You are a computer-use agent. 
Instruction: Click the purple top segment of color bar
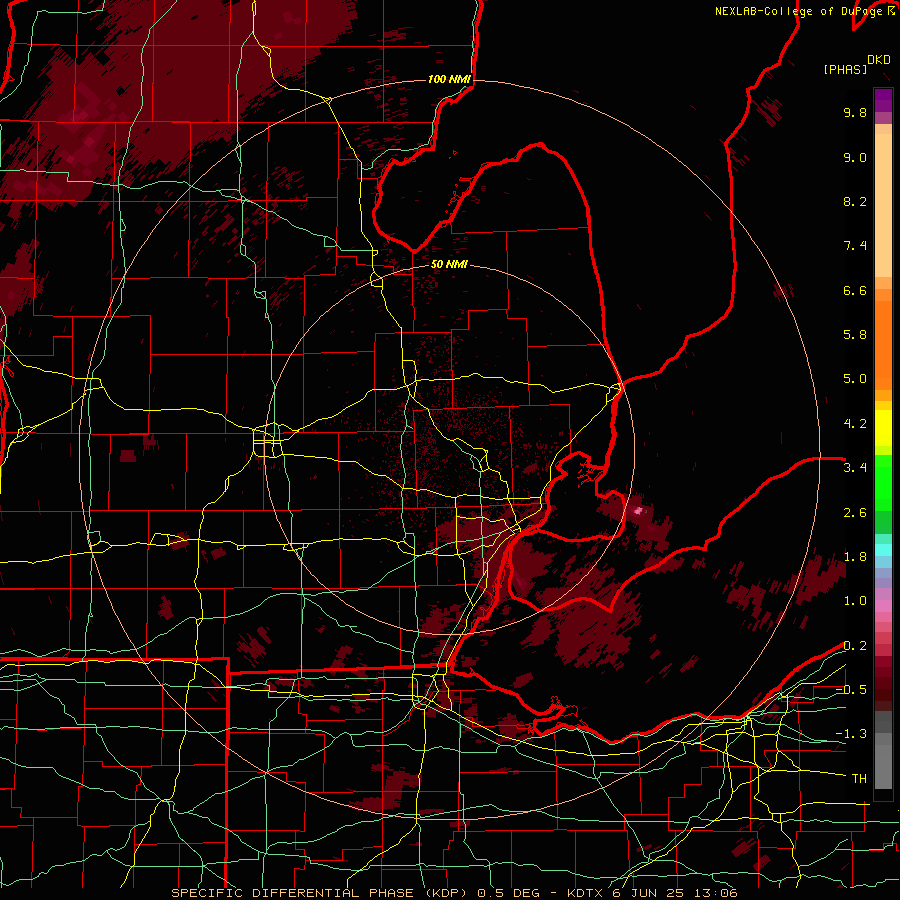point(883,100)
